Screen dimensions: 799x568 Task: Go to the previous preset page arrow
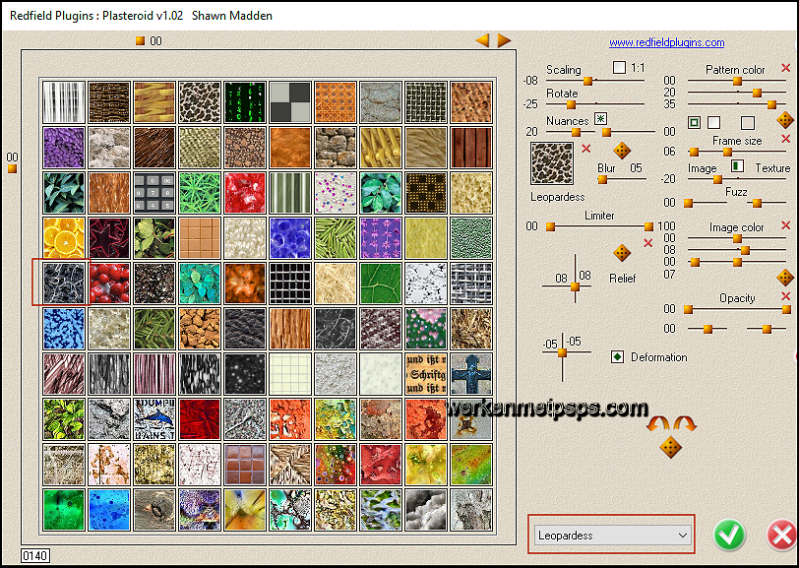(482, 41)
